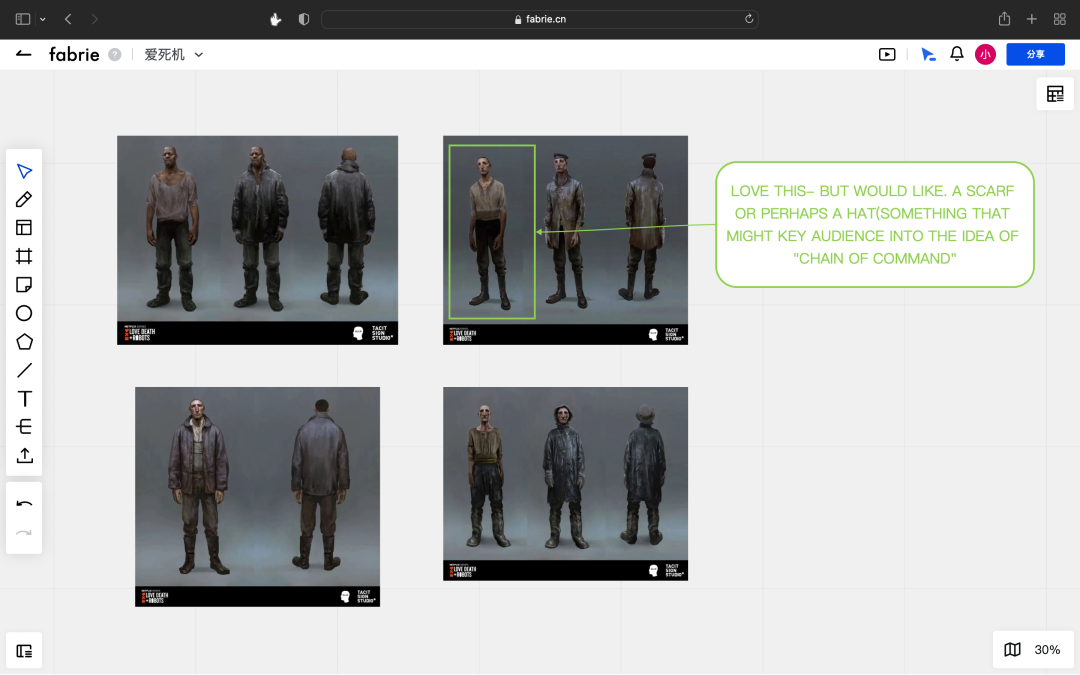Screen dimensions: 1080x675
Task: Click the Safari forward arrow
Action: coord(94,19)
